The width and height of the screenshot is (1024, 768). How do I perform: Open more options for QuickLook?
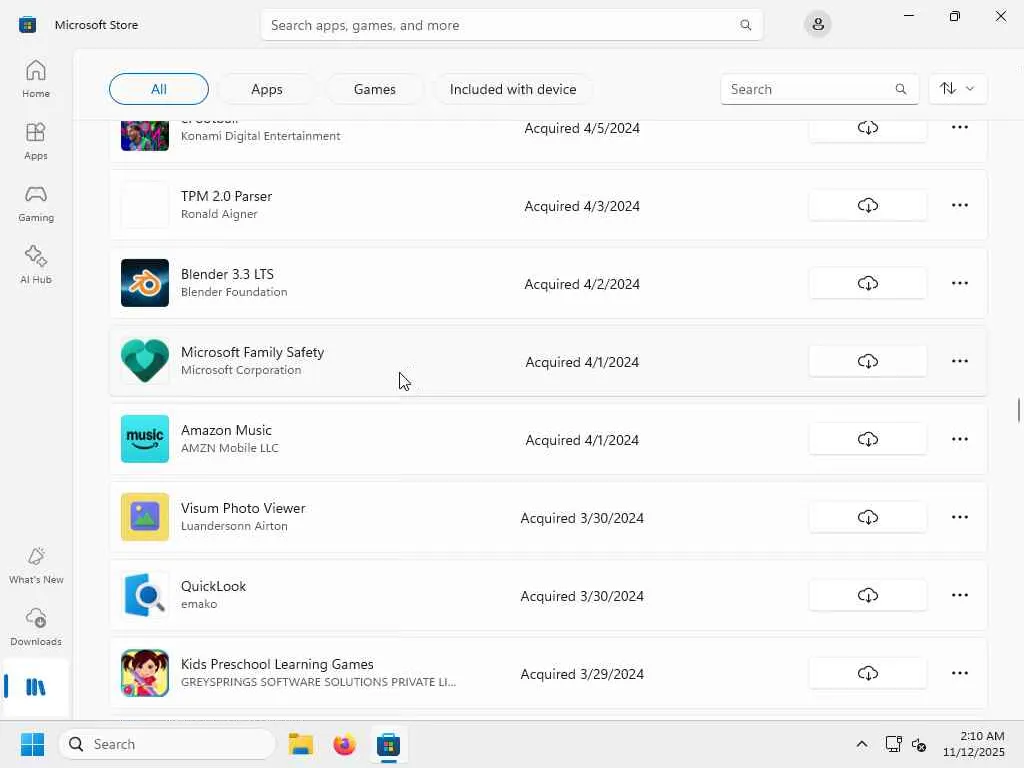959,595
